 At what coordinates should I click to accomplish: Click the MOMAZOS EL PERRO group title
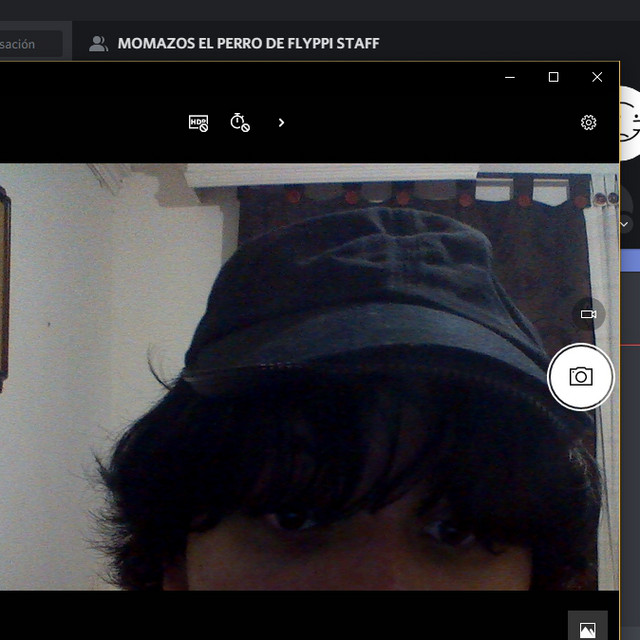click(x=248, y=44)
